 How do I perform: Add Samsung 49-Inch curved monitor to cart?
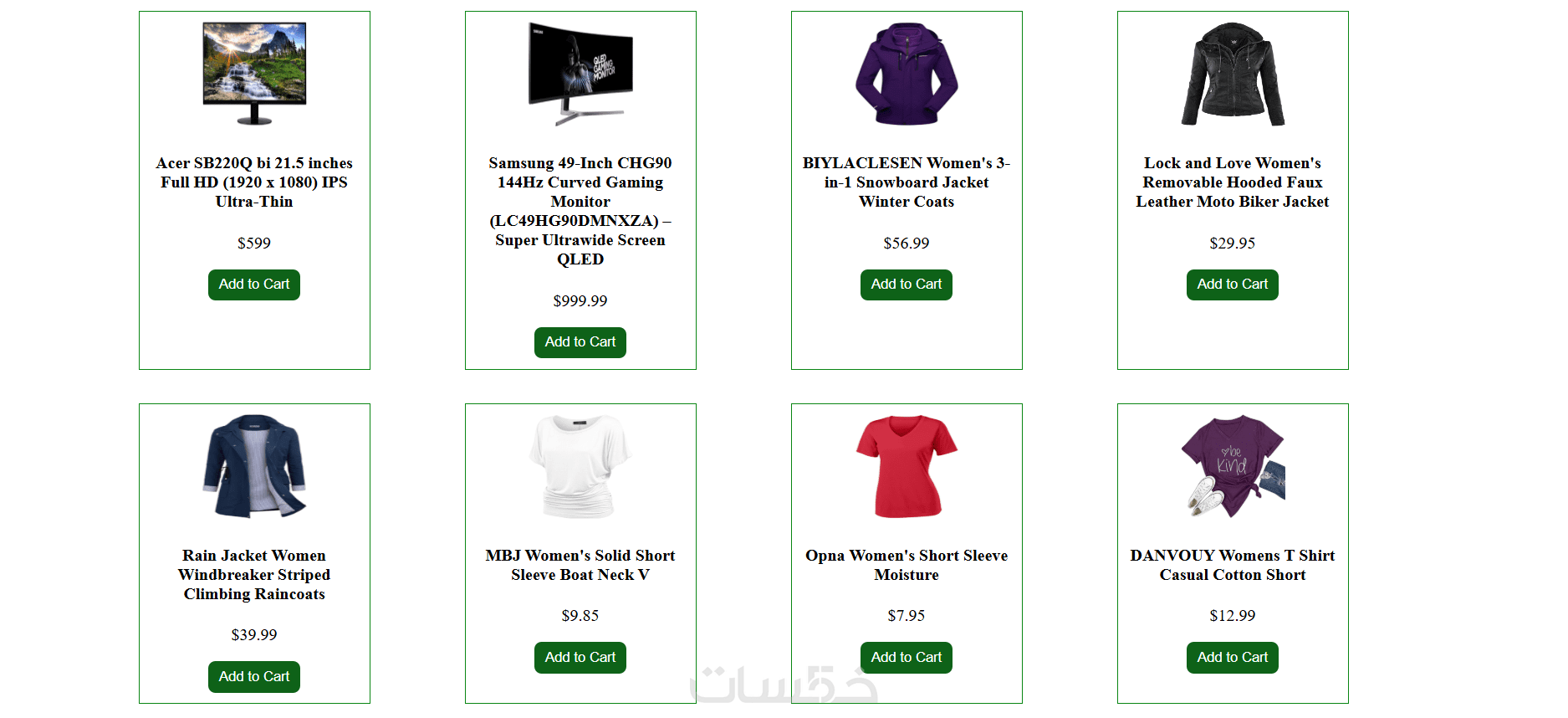point(580,342)
